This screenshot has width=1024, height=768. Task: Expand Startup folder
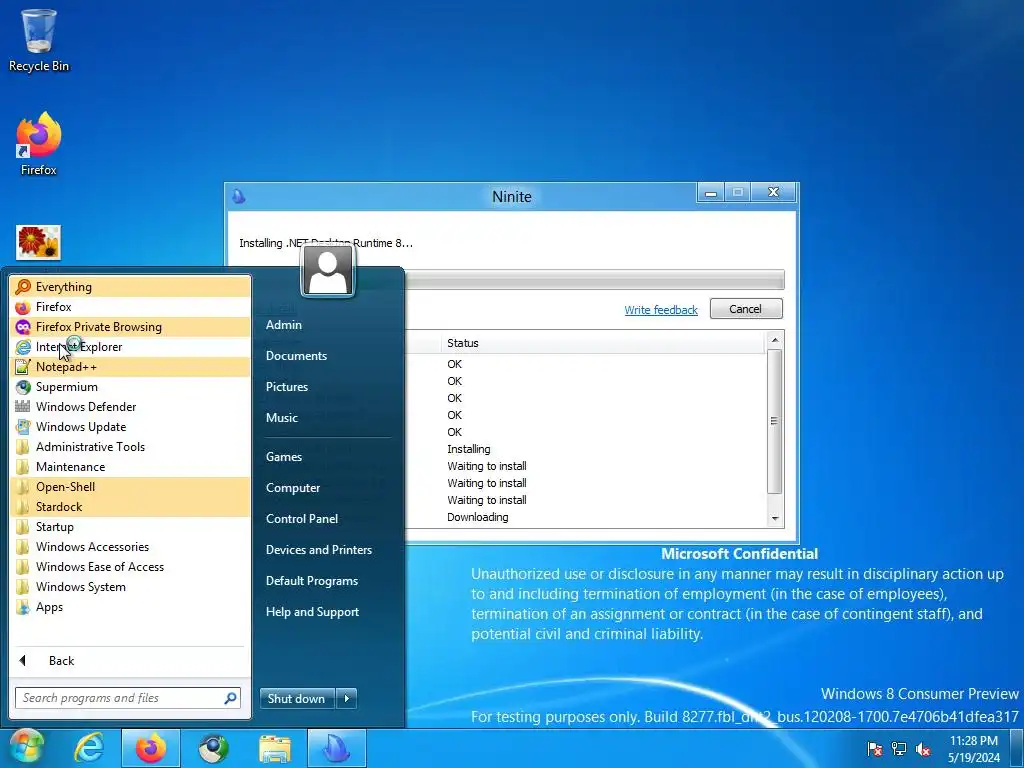(x=131, y=527)
